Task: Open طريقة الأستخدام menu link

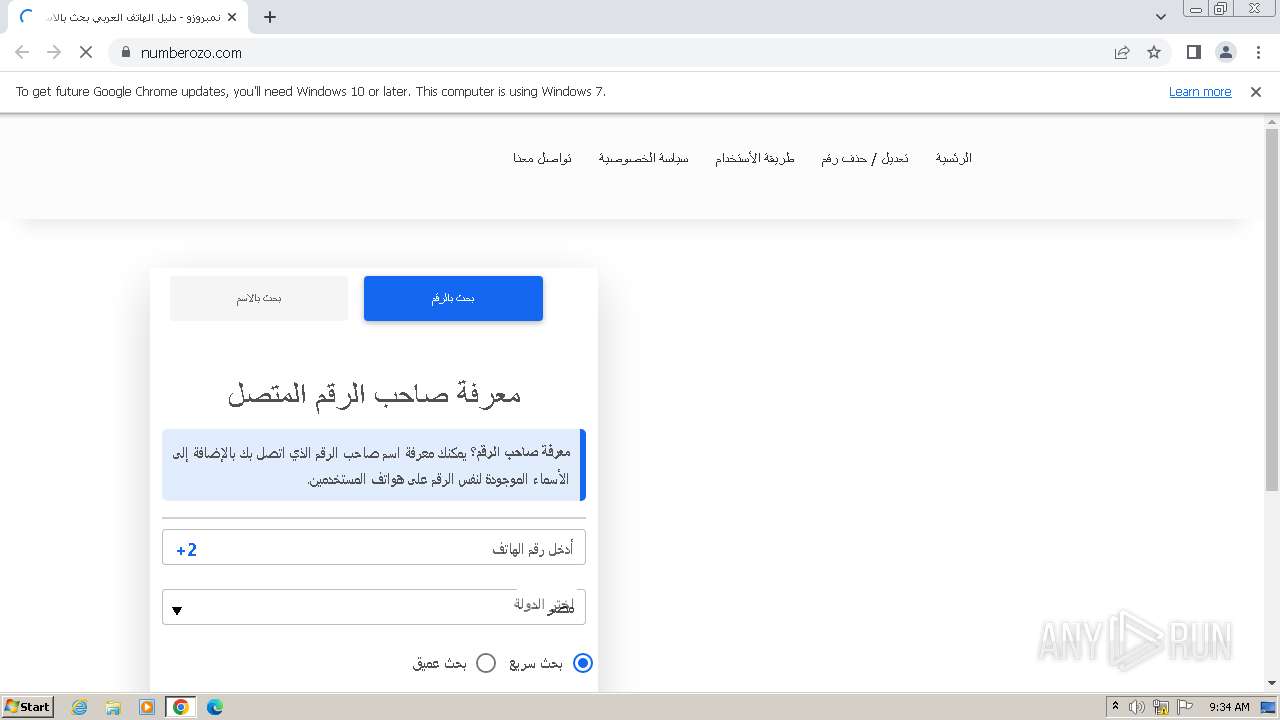Action: pos(754,158)
